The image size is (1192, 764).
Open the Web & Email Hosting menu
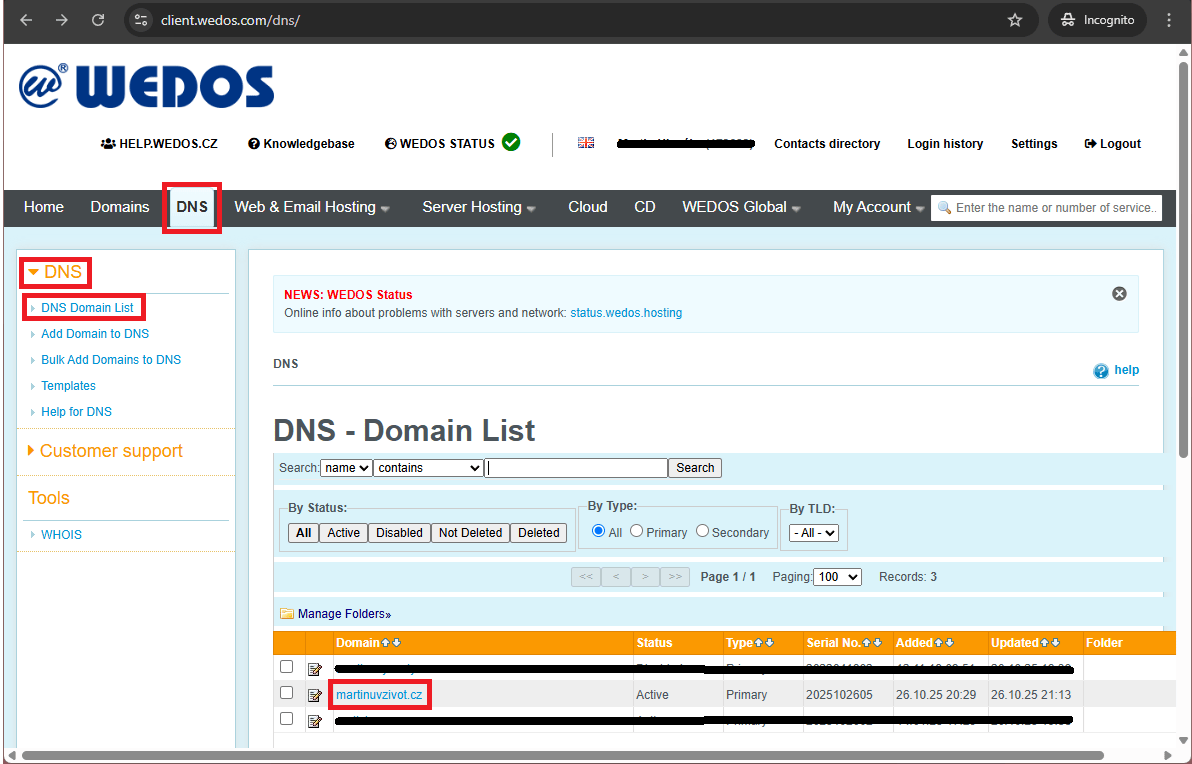305,207
